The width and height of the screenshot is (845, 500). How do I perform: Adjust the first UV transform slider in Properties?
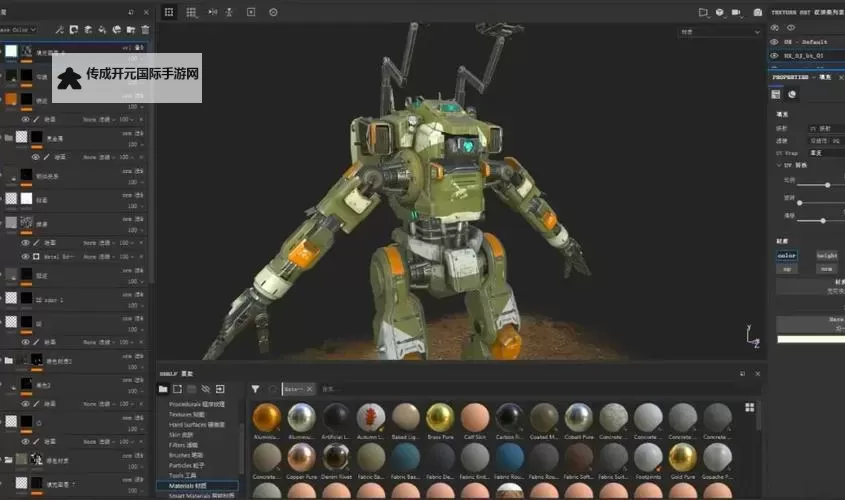pos(827,185)
